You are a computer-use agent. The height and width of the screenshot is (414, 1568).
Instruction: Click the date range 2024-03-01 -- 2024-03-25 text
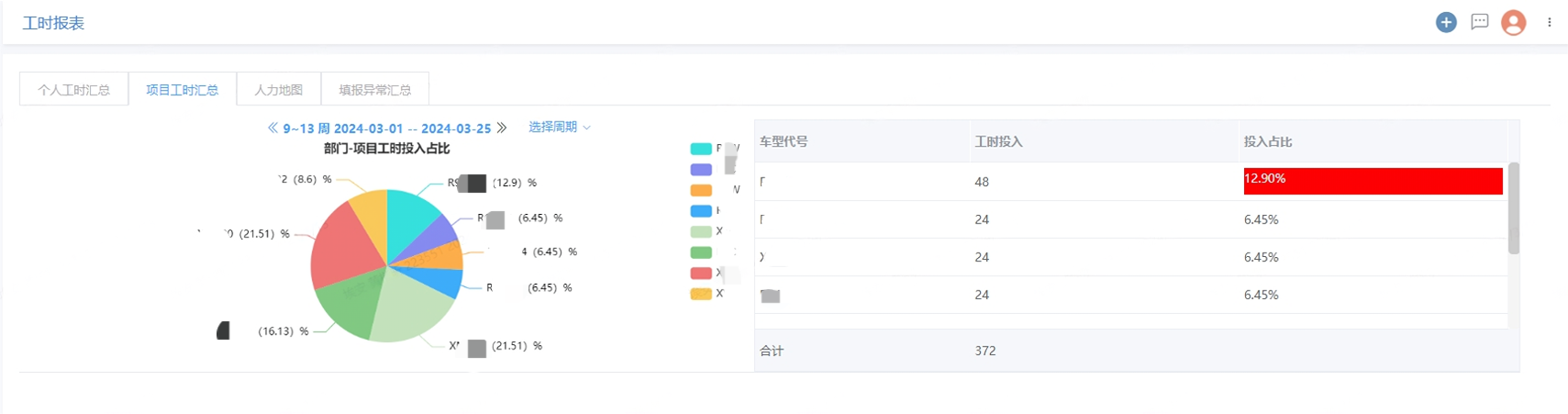coord(412,129)
